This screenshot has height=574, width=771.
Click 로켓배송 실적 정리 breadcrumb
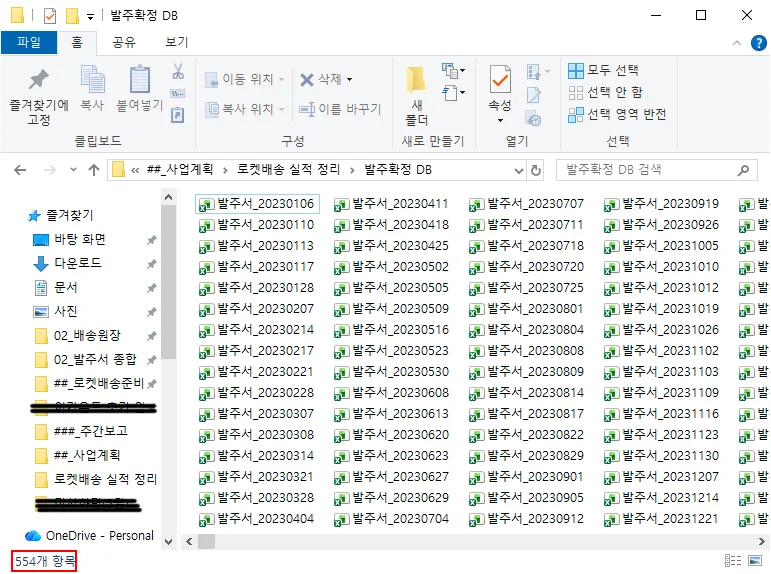(x=288, y=170)
